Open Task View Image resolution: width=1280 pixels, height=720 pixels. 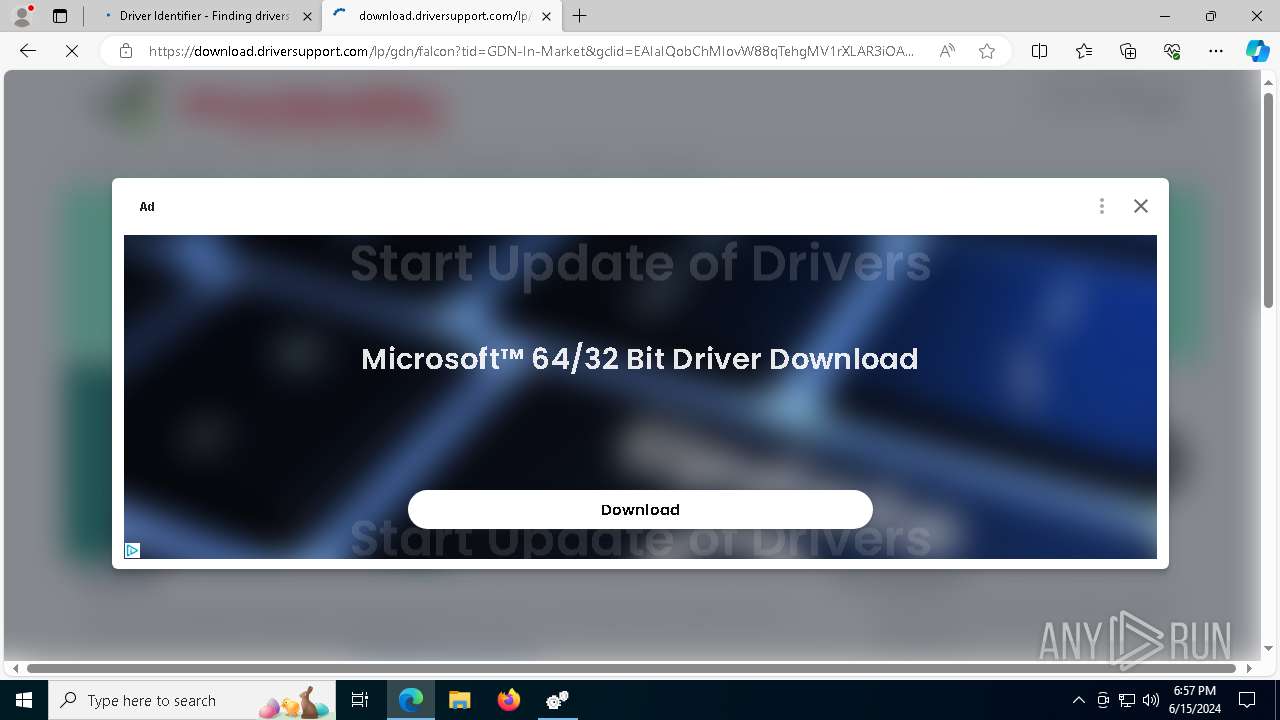361,700
